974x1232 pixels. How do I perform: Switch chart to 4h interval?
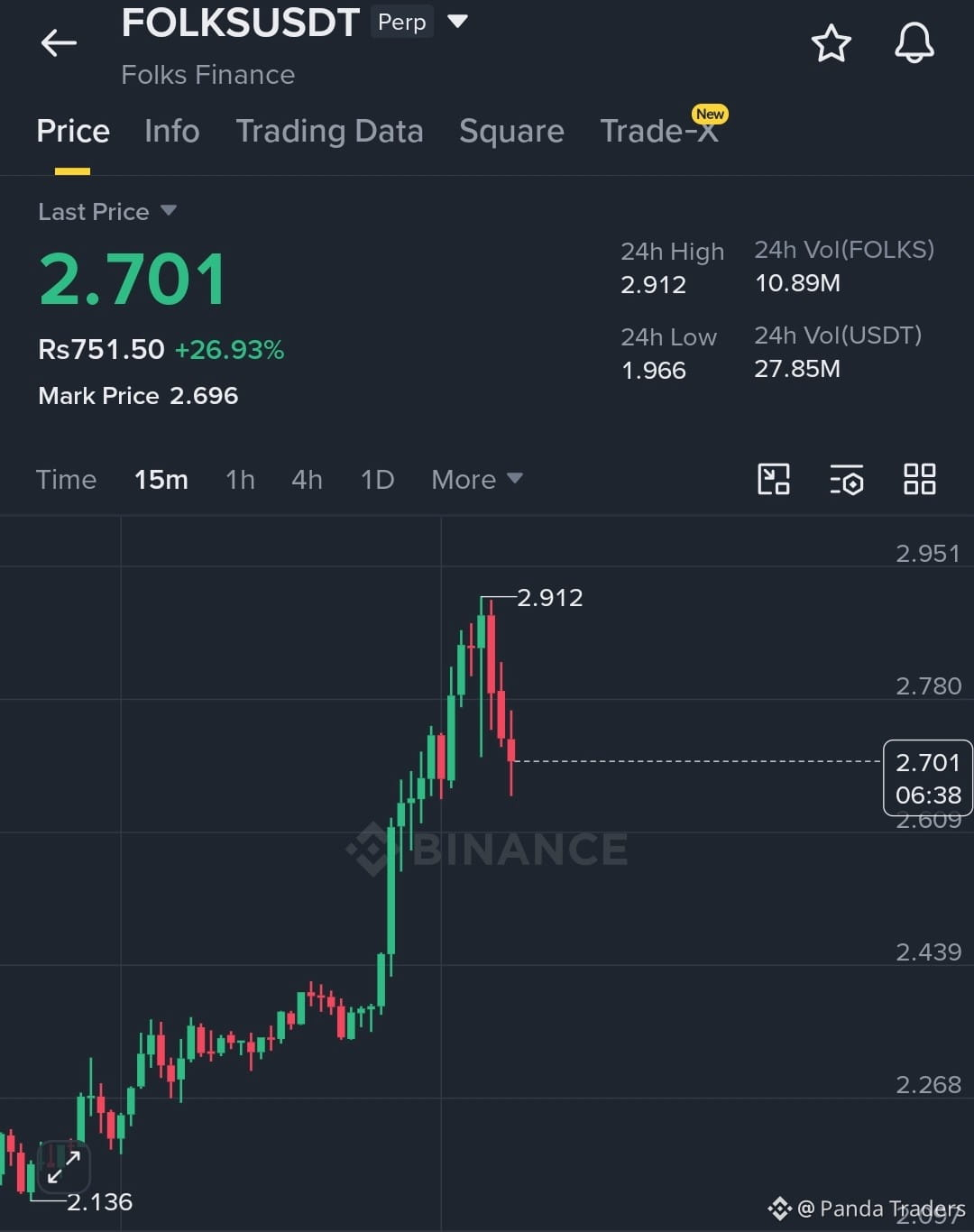pos(307,479)
